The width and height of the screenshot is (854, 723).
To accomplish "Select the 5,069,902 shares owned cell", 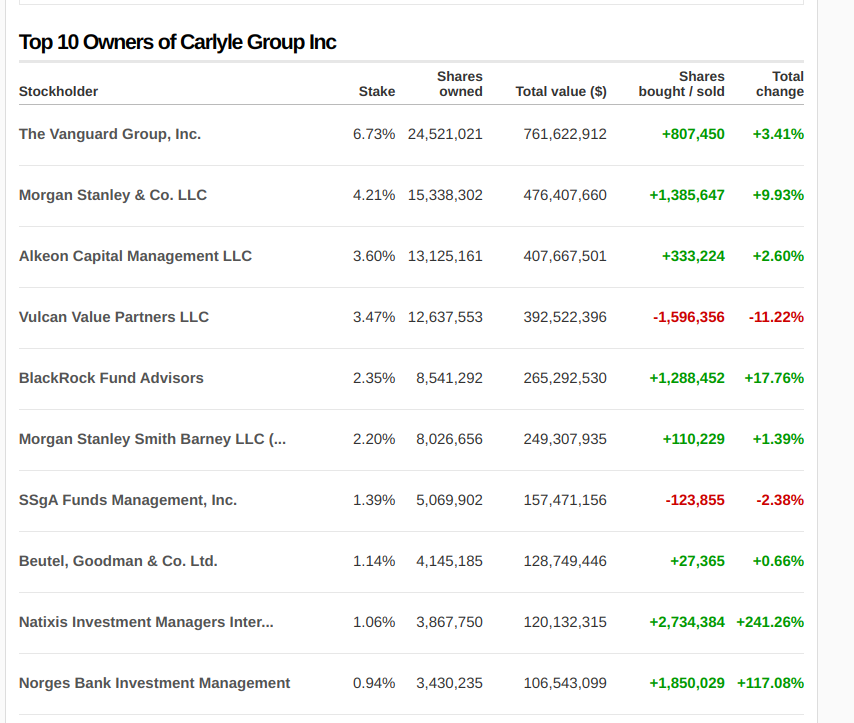I will (449, 500).
